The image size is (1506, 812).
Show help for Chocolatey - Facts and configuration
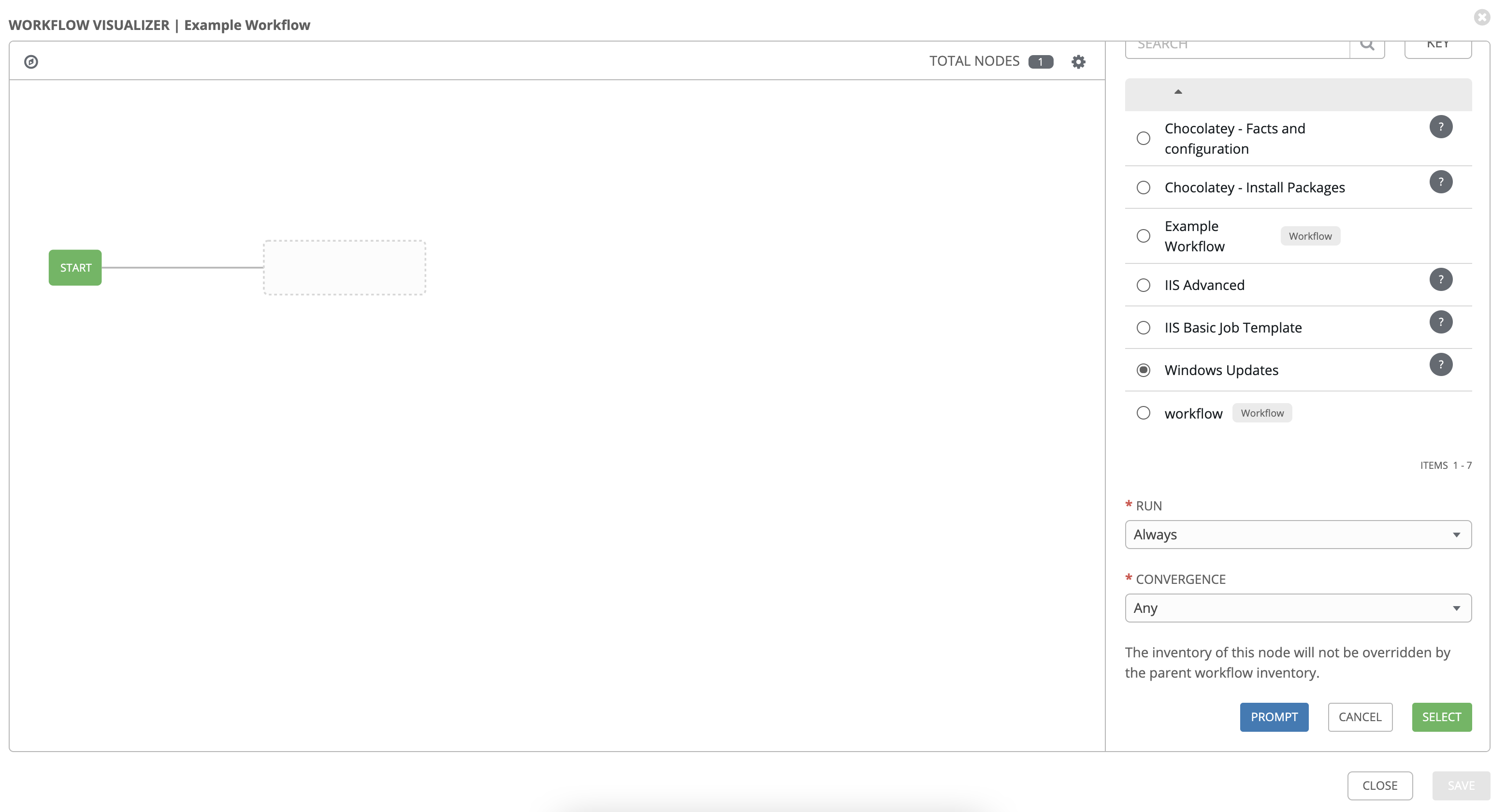[1441, 127]
